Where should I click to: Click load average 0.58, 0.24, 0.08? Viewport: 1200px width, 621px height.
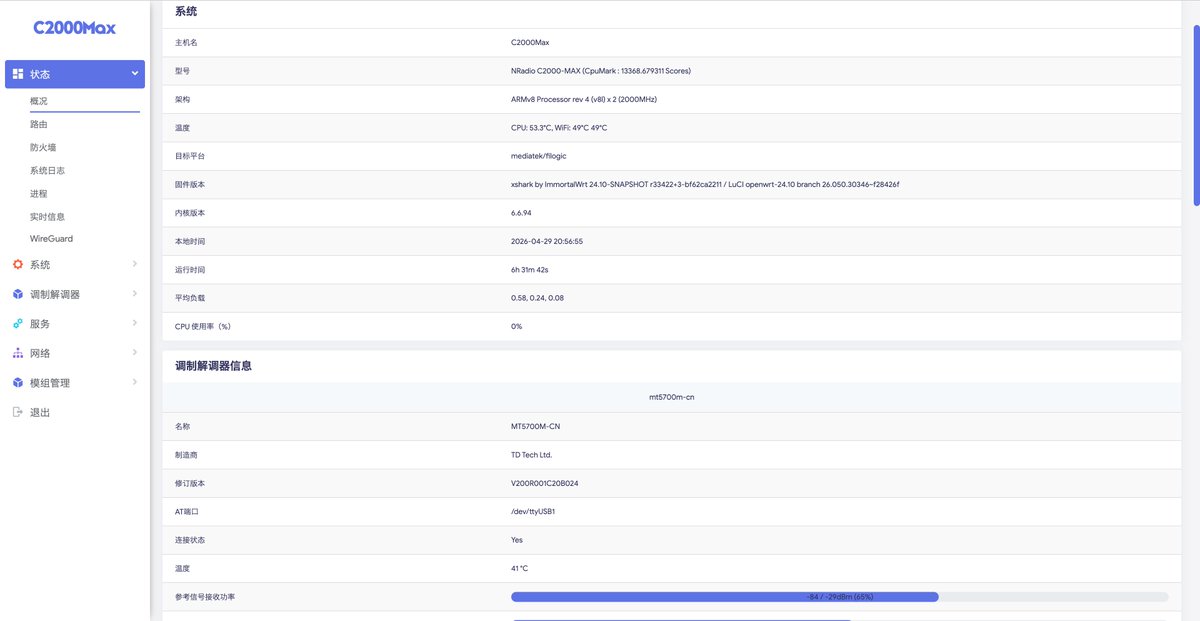click(x=537, y=298)
